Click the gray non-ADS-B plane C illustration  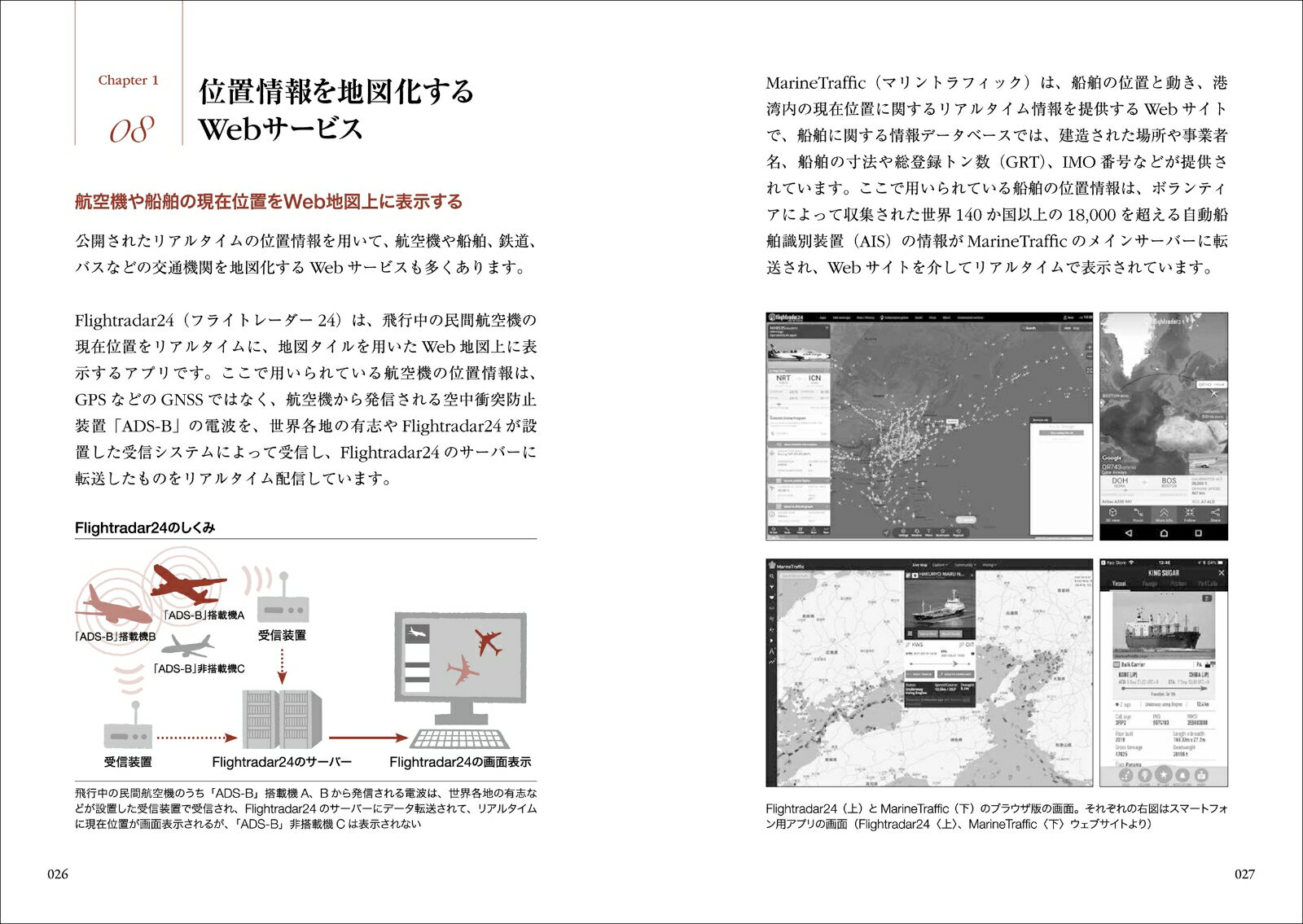186,646
